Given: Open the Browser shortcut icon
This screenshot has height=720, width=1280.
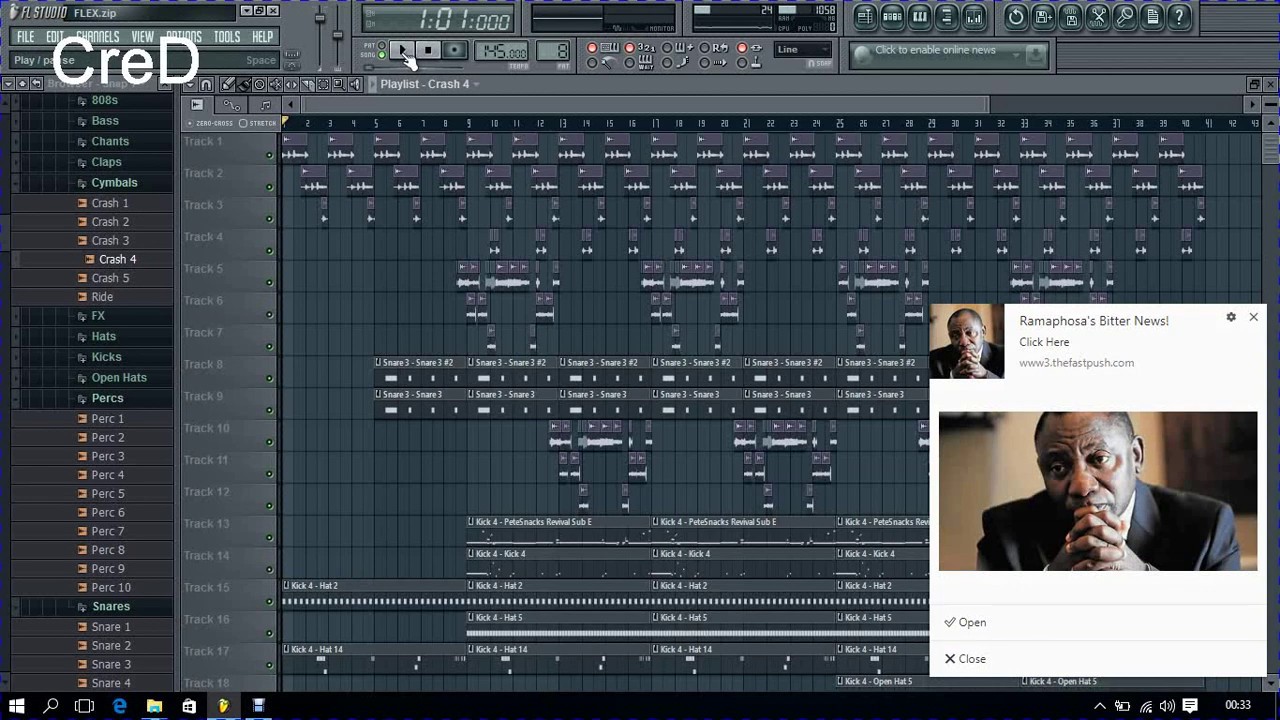Looking at the screenshot, I should coord(947,17).
